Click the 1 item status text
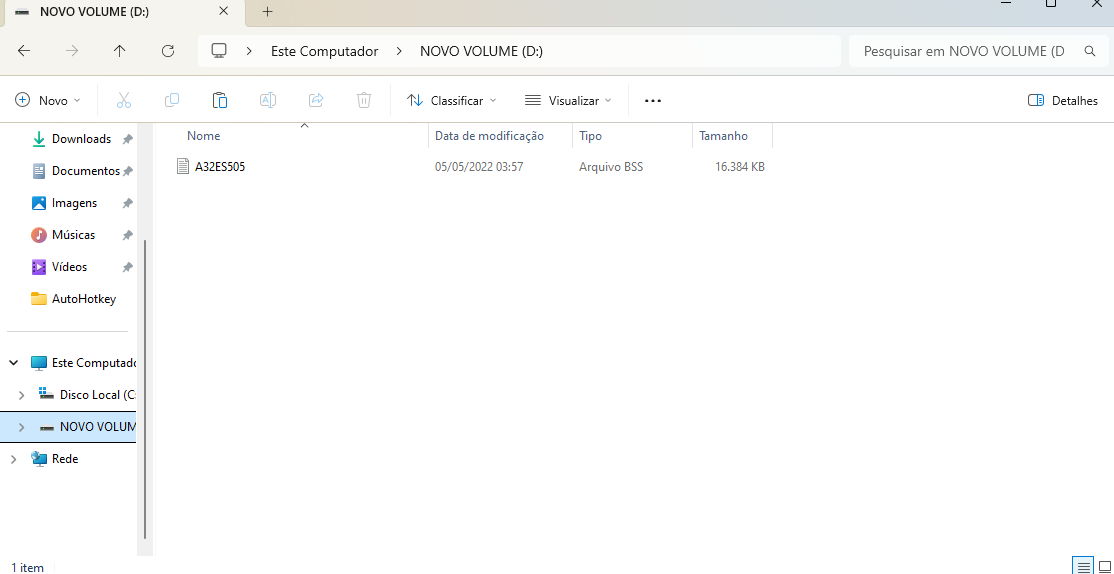1114x574 pixels. [28, 568]
